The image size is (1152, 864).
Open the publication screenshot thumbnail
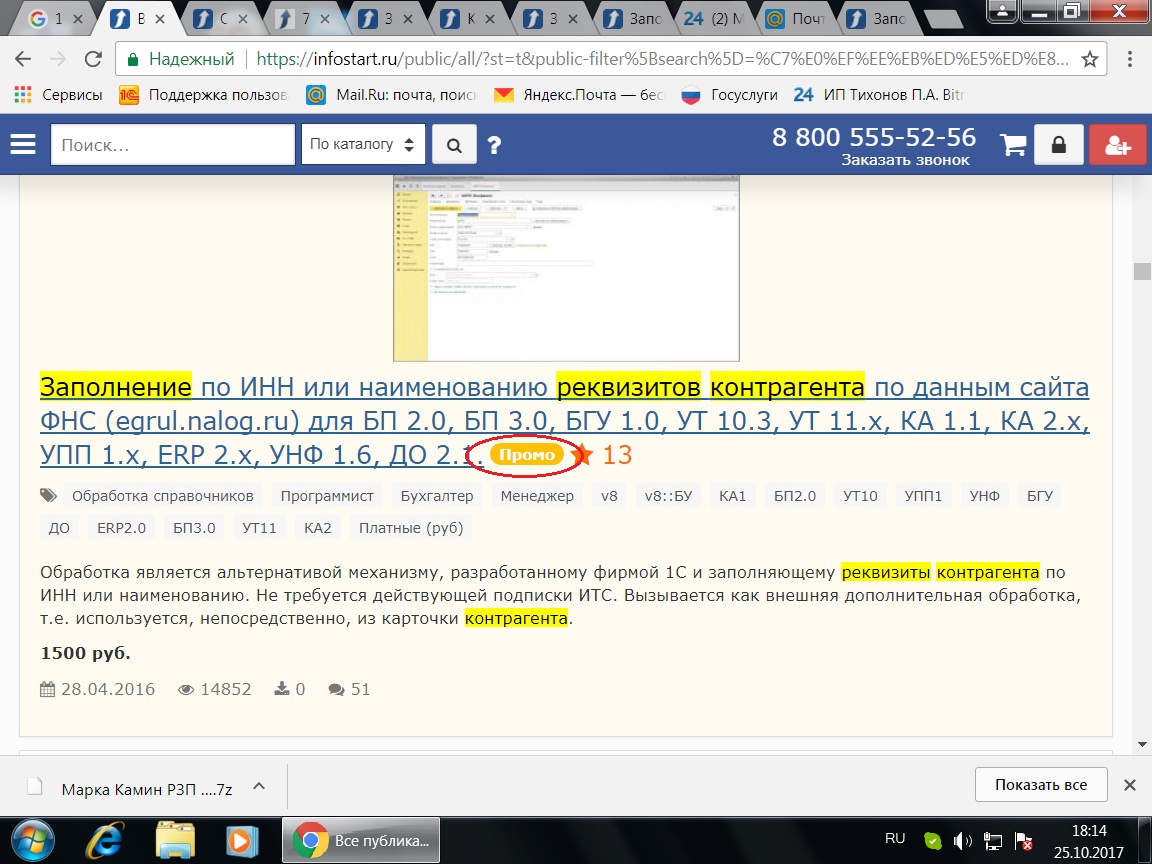(x=566, y=268)
